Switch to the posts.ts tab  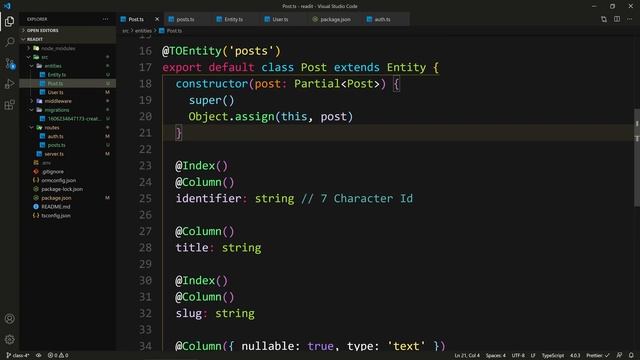point(185,19)
